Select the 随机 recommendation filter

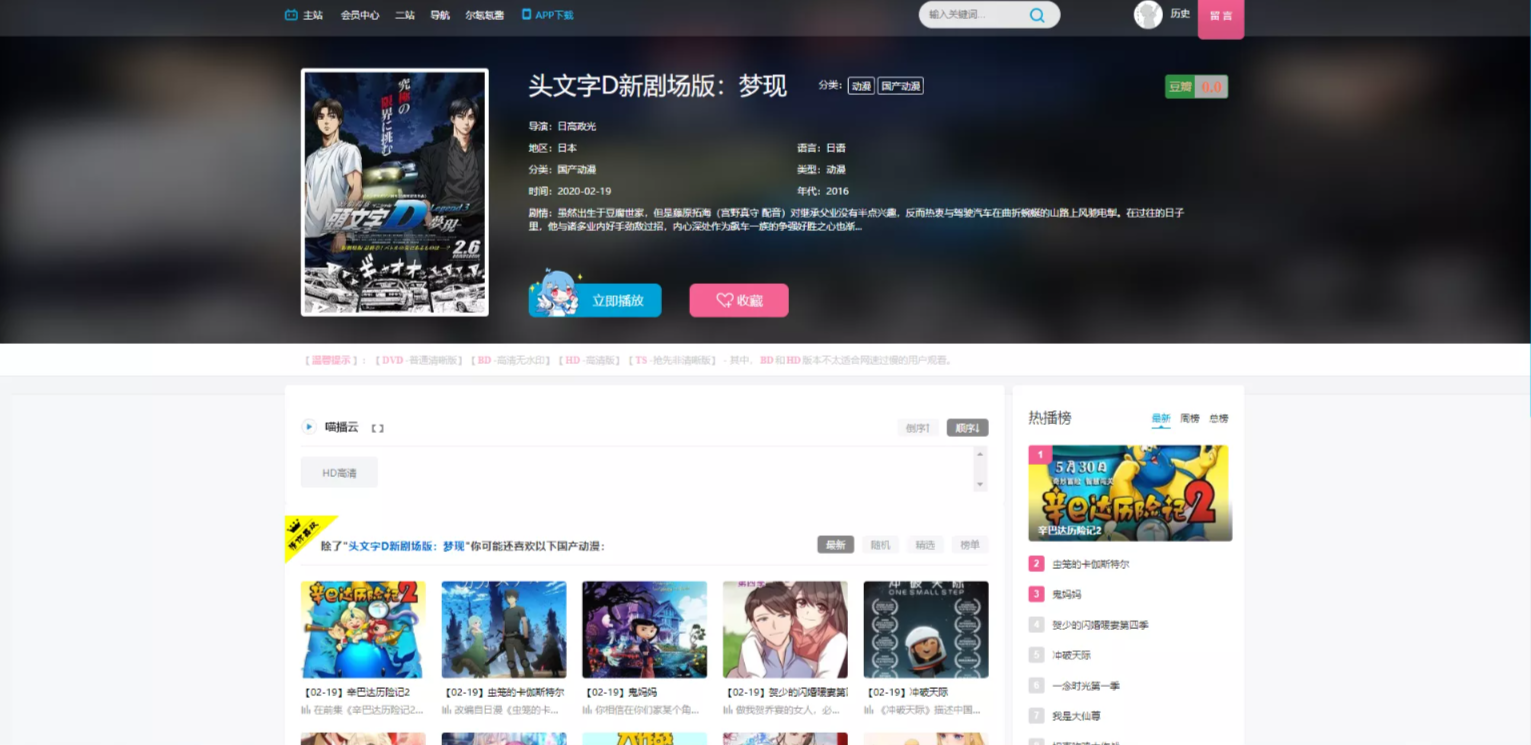(880, 545)
